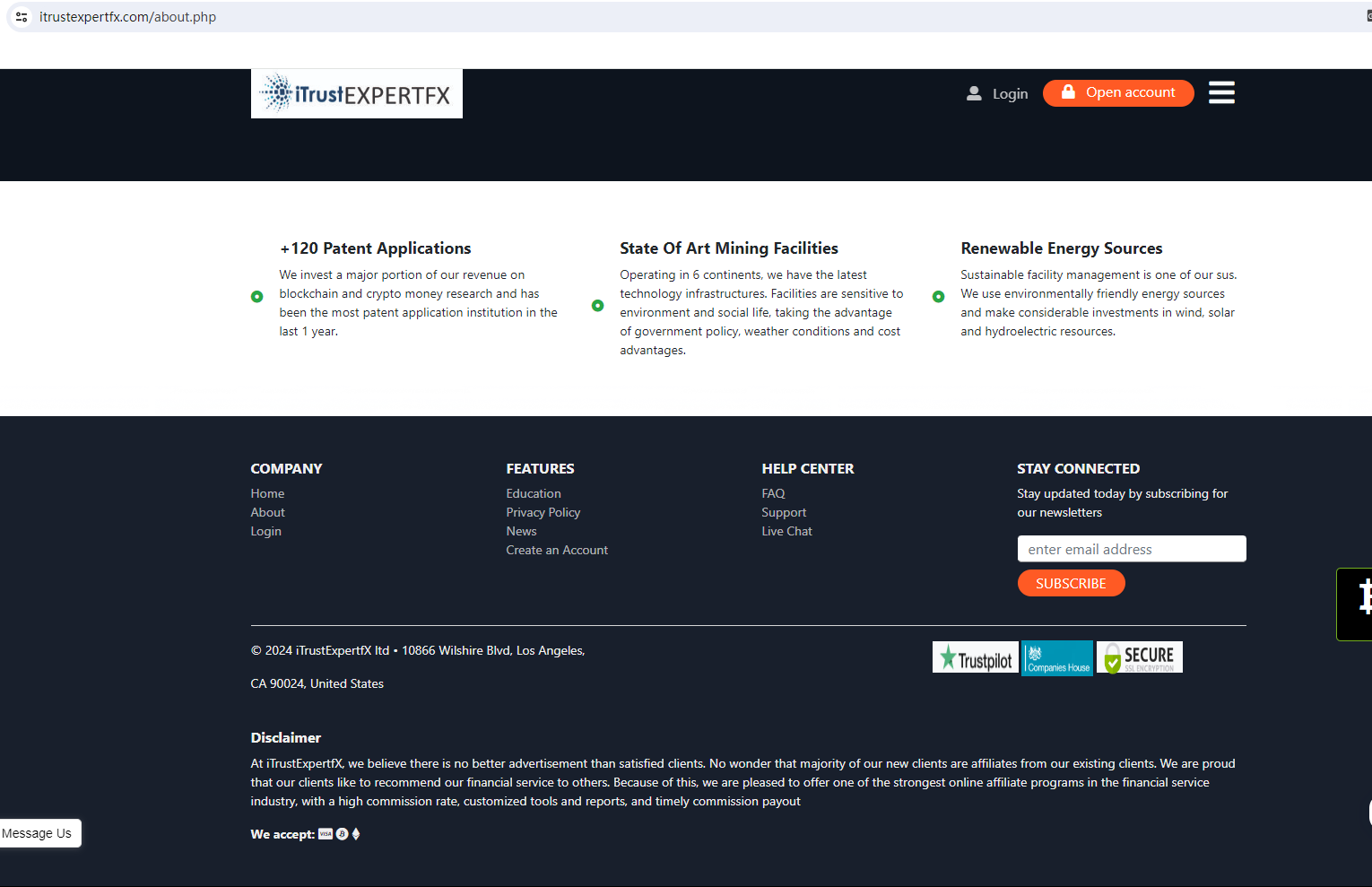Image resolution: width=1372 pixels, height=887 pixels.
Task: Click the Bitcoin payment icon
Action: [342, 834]
